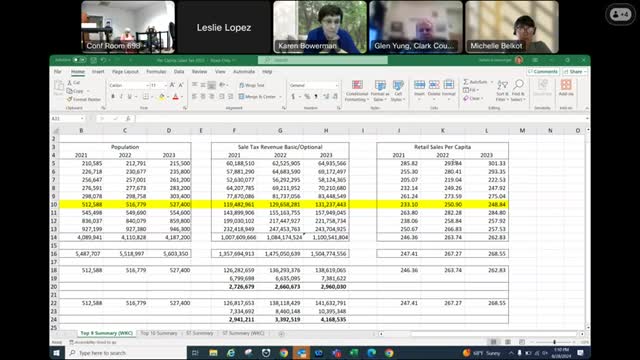Click the Orientation text angle icon
This screenshot has height=360, width=640.
[222, 85]
